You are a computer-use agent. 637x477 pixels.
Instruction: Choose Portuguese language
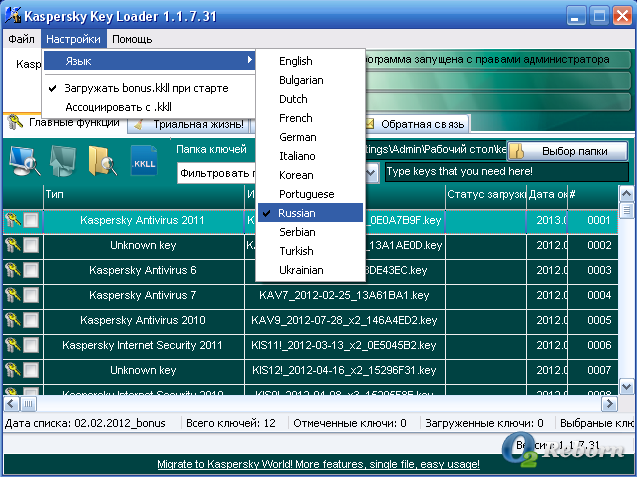point(310,194)
